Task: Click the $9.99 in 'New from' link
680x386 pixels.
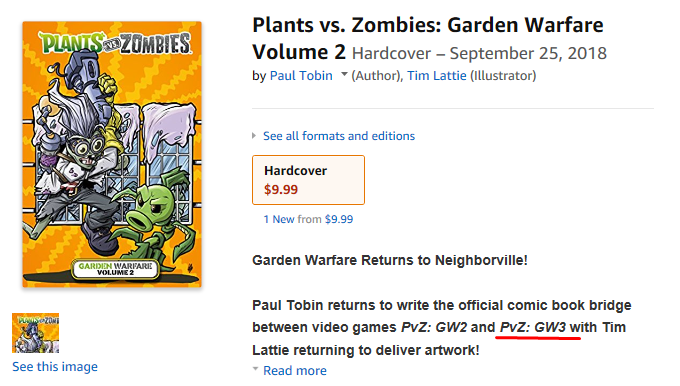Action: pos(339,219)
